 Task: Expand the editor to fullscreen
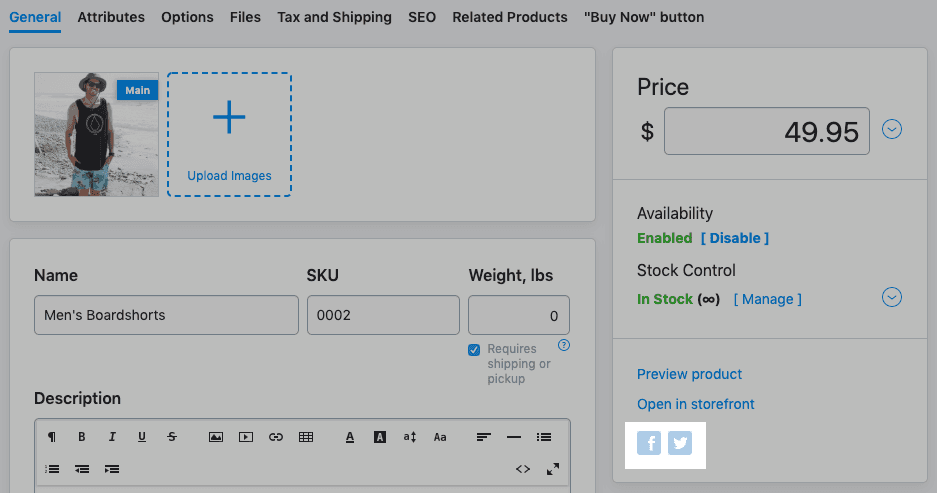click(x=553, y=468)
